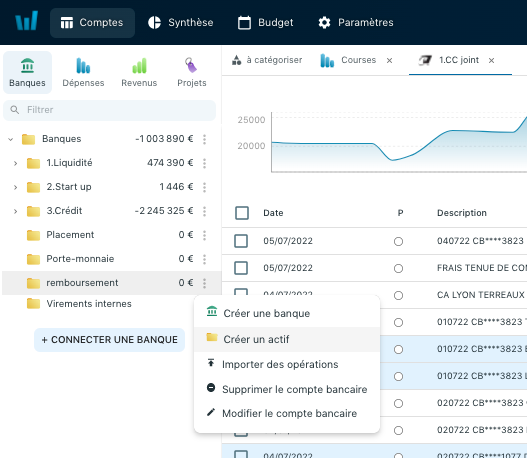Open the Projets tag icon
The height and width of the screenshot is (458, 527).
pyautogui.click(x=191, y=65)
